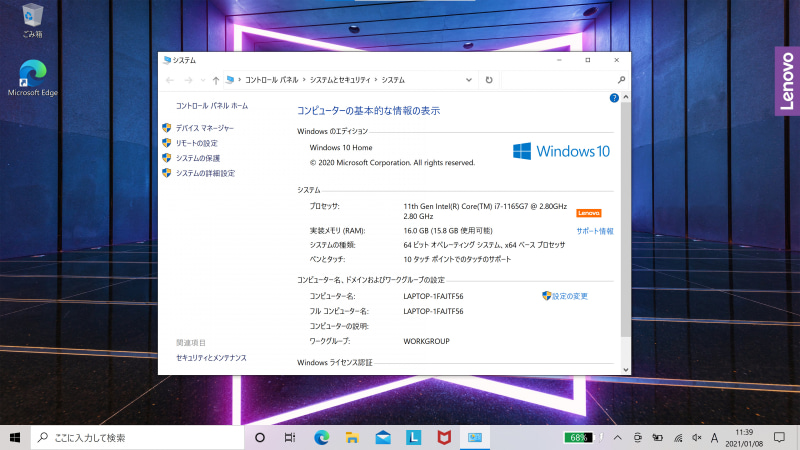Image resolution: width=800 pixels, height=450 pixels.
Task: Click the muted volume tray icon
Action: pyautogui.click(x=696, y=437)
